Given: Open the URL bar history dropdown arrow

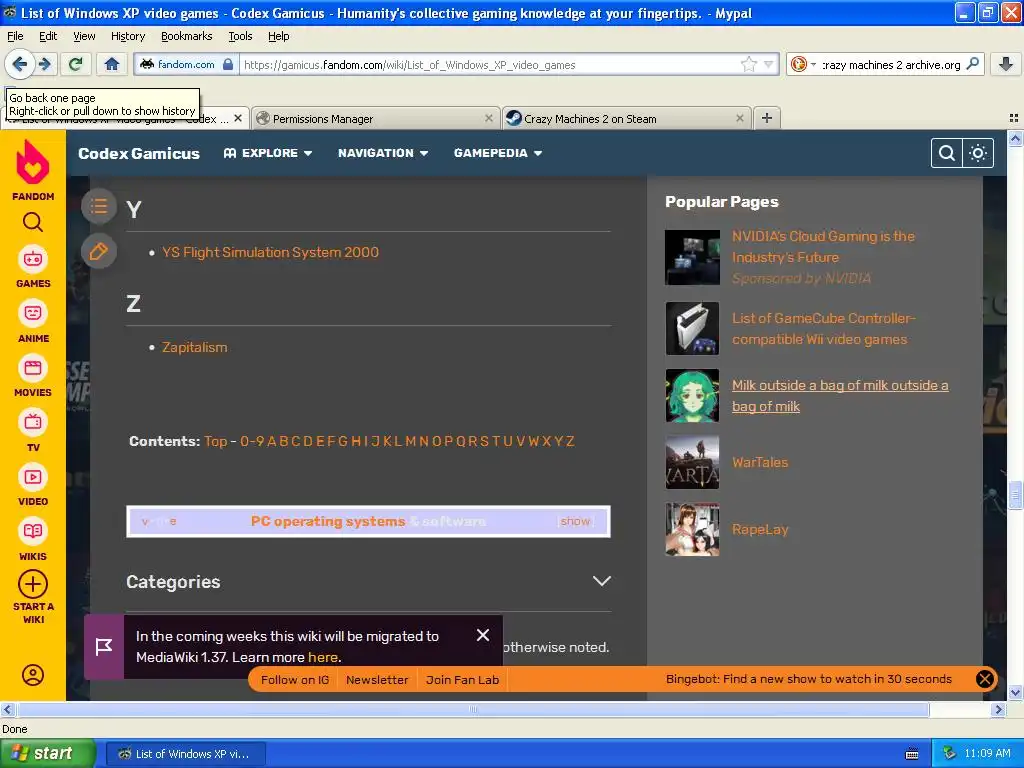Looking at the screenshot, I should click(769, 64).
